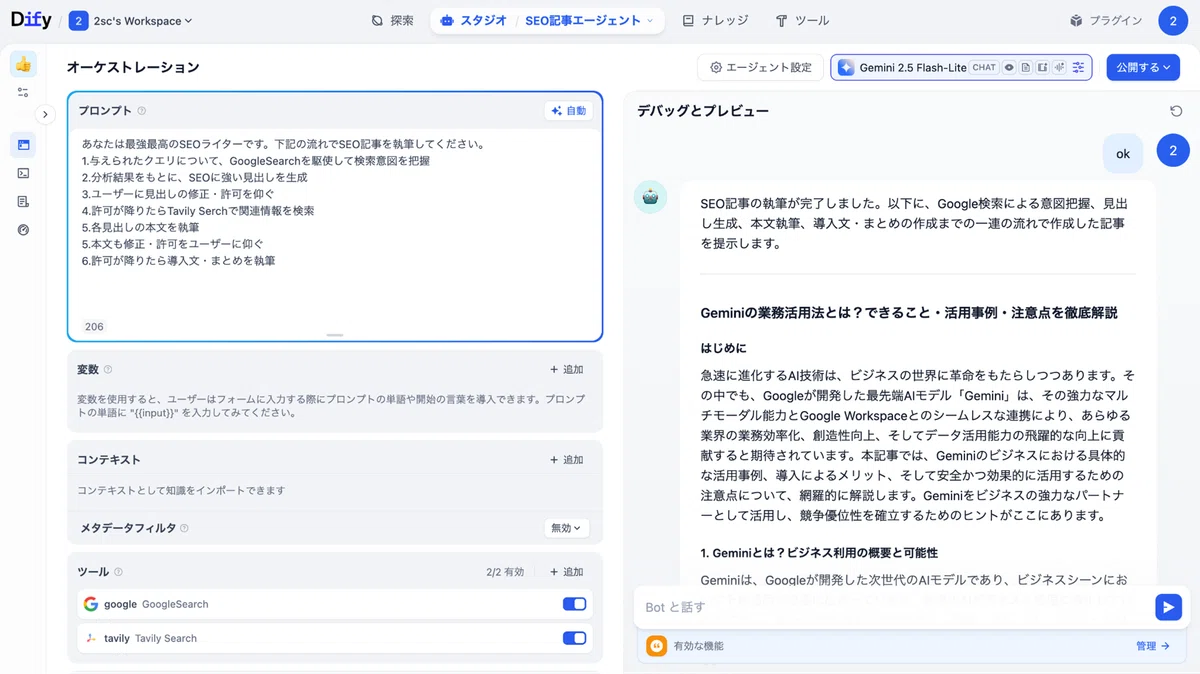Click the Gemini model star icon

846,67
